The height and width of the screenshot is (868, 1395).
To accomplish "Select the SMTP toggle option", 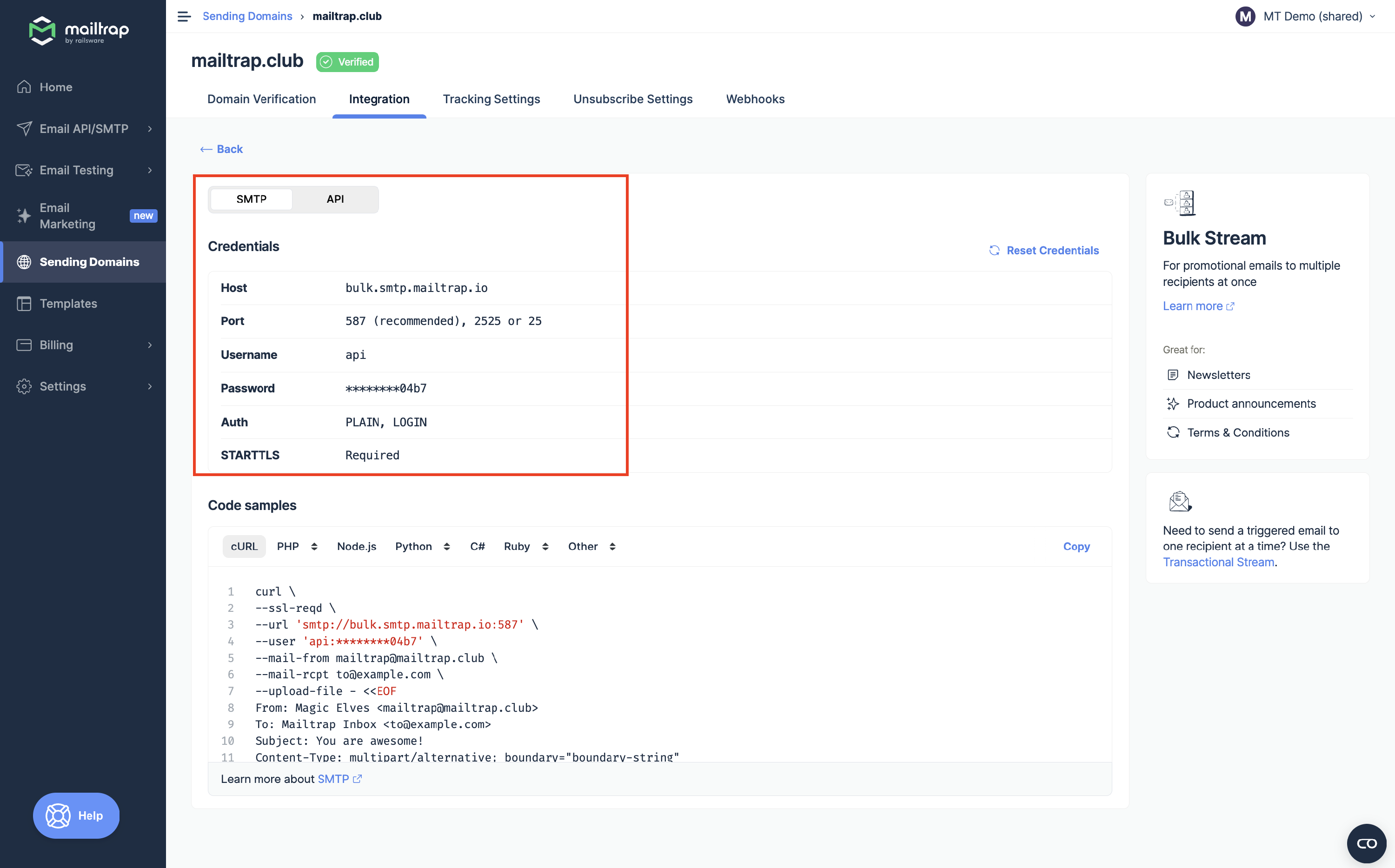I will (x=251, y=199).
